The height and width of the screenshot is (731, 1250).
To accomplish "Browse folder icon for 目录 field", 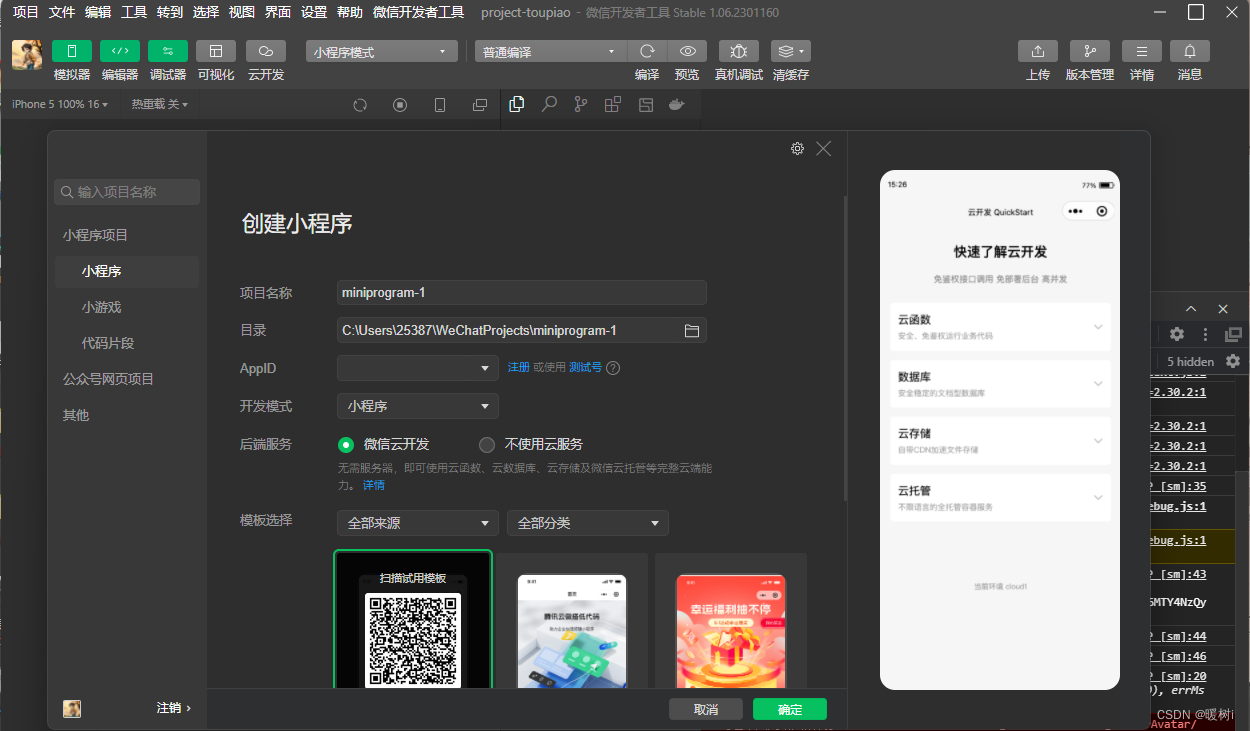I will [x=691, y=330].
